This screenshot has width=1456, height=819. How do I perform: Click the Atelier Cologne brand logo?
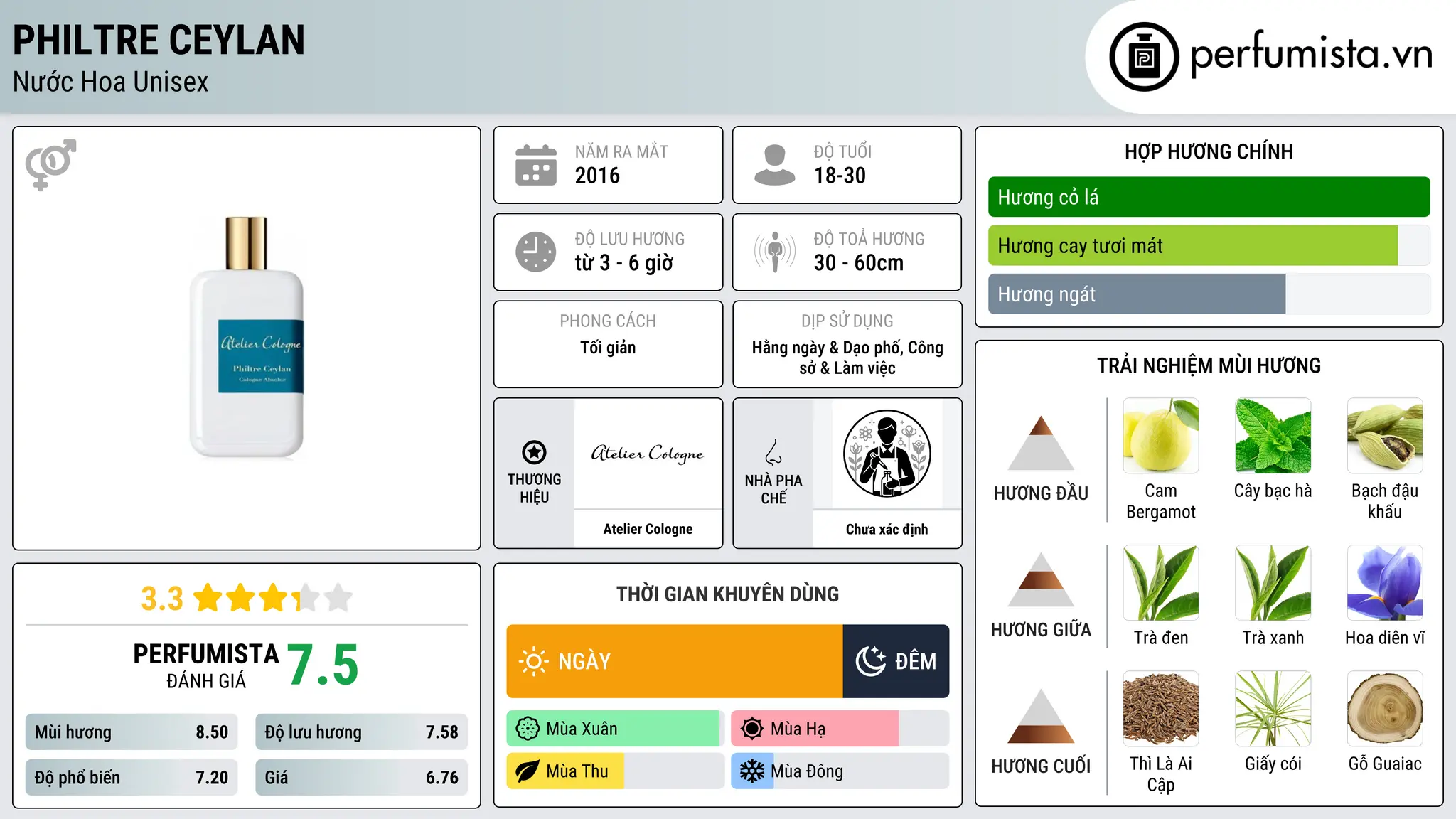648,454
